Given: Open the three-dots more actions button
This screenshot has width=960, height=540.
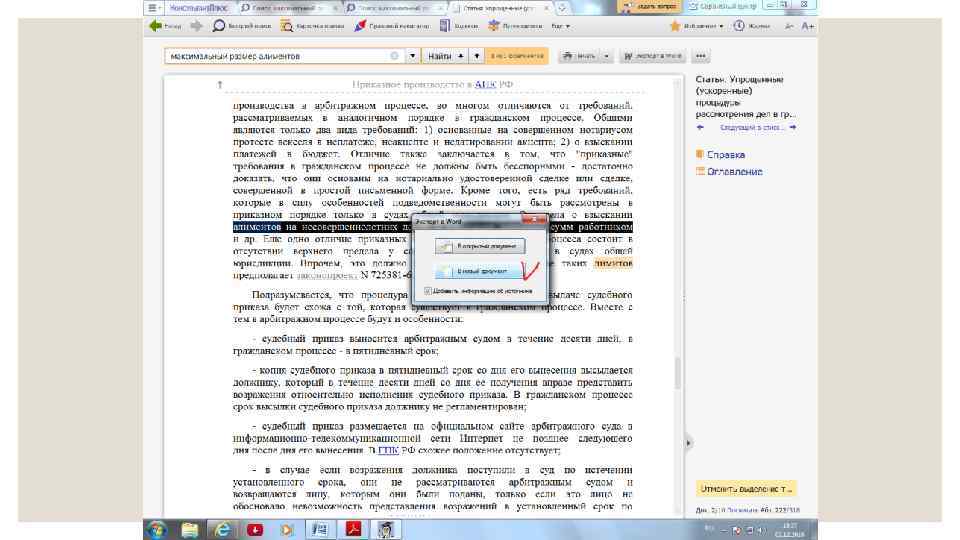Looking at the screenshot, I should point(700,56).
